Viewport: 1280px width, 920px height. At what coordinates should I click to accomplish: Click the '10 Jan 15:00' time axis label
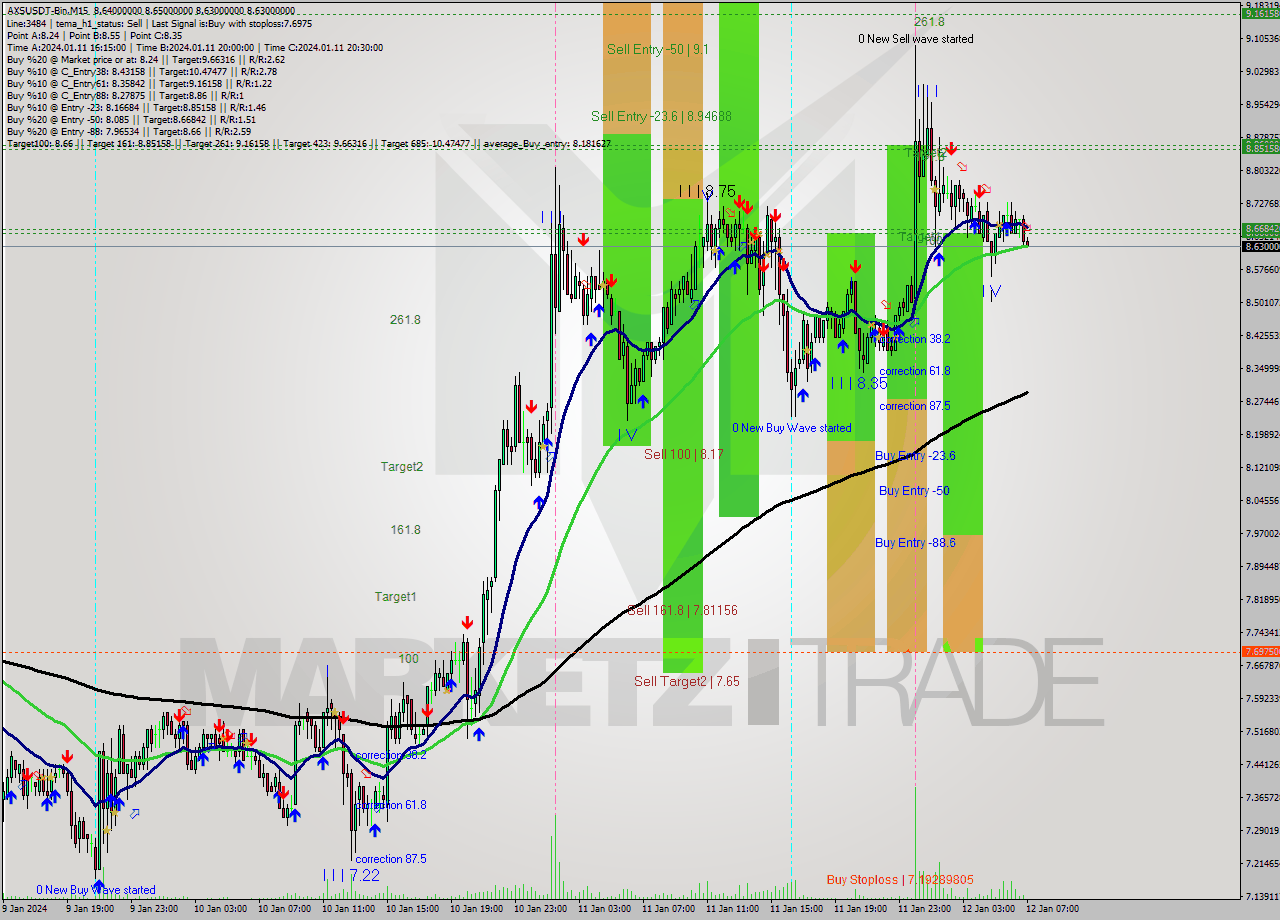(x=412, y=909)
